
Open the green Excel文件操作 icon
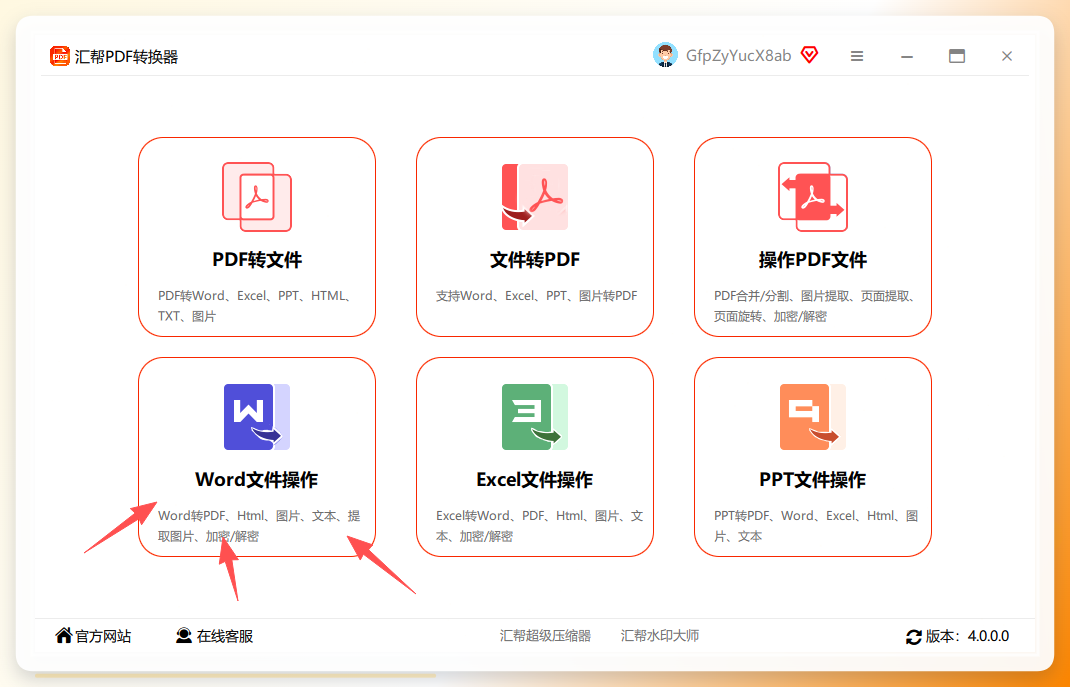pyautogui.click(x=534, y=417)
